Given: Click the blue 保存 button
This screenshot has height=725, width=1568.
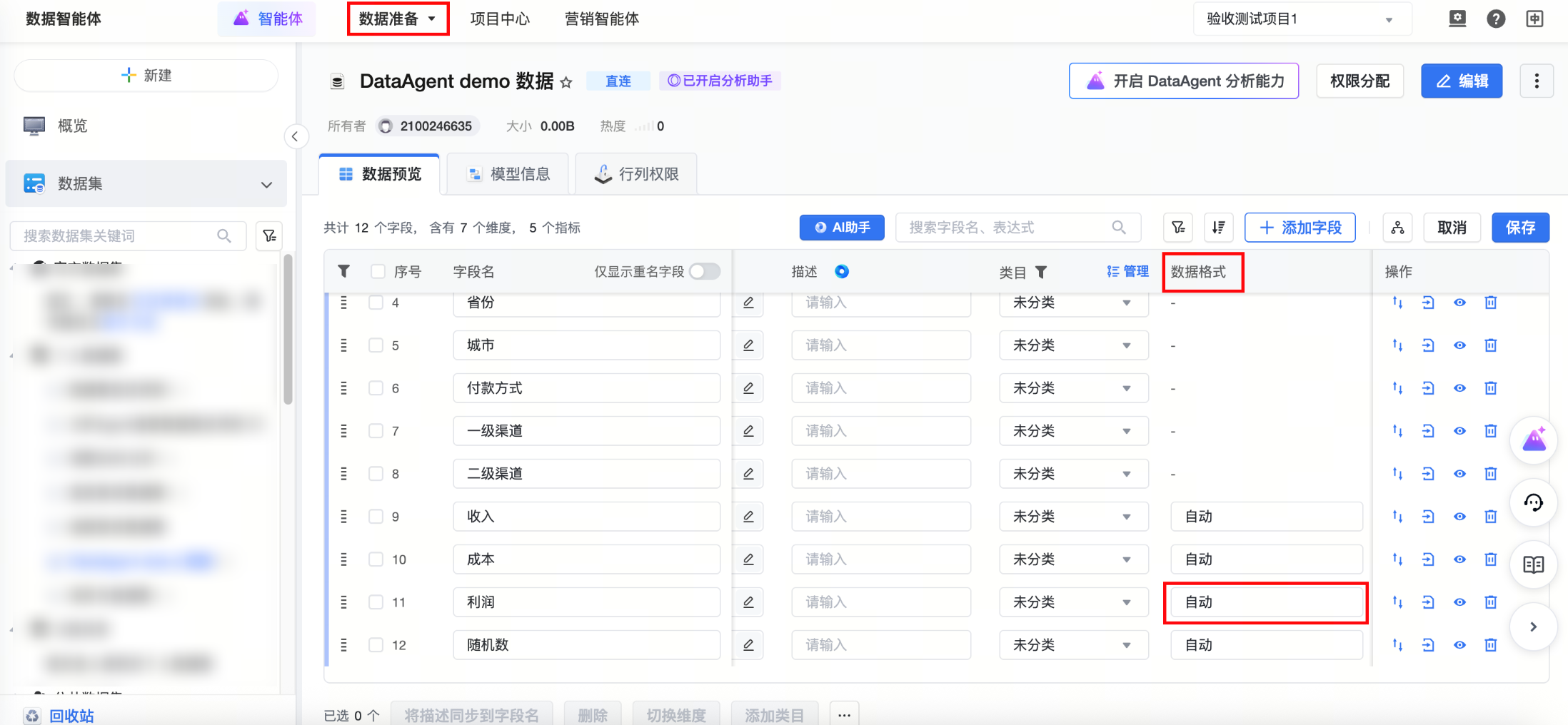Looking at the screenshot, I should pos(1519,228).
